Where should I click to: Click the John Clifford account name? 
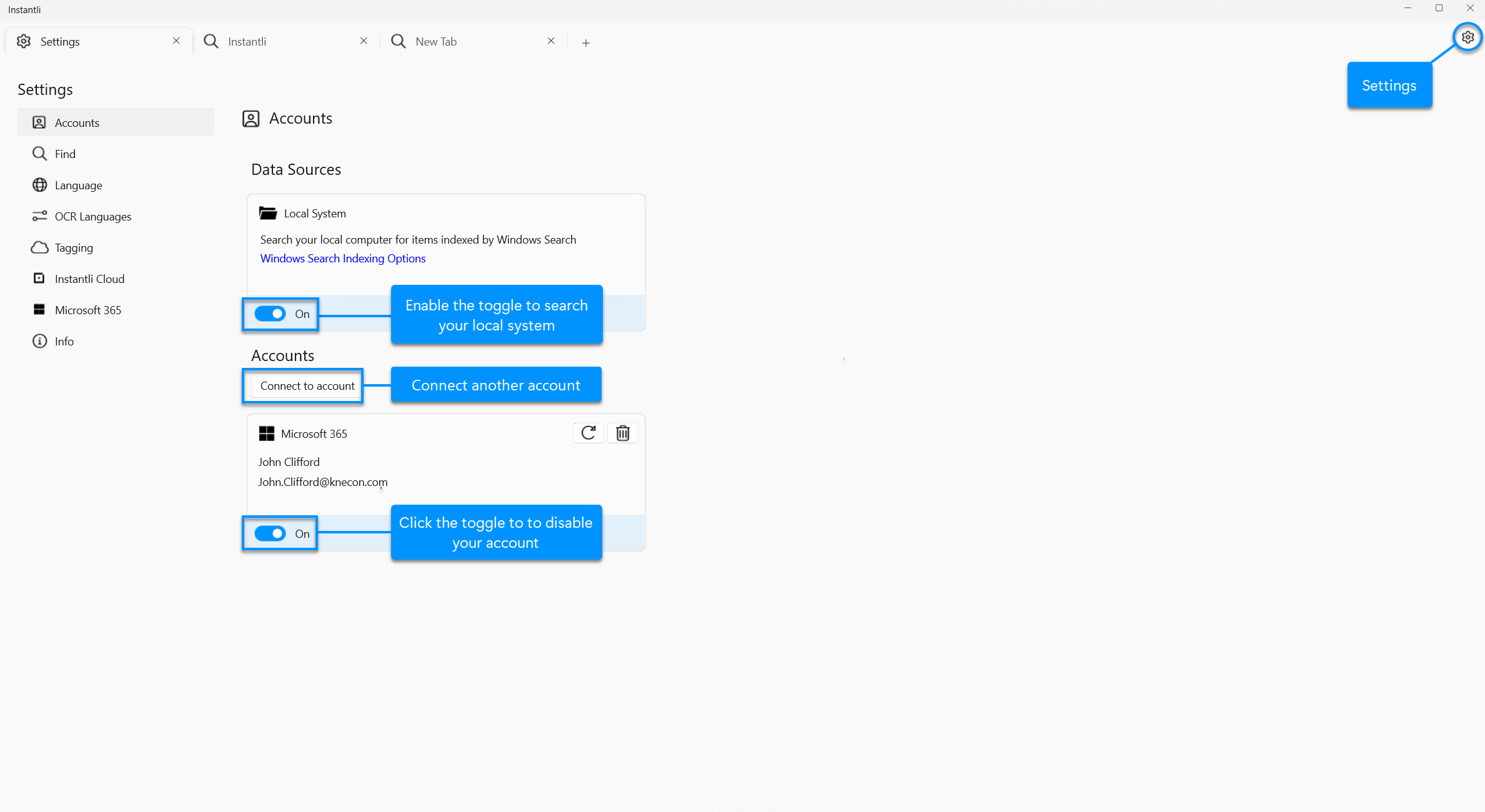[x=289, y=462]
